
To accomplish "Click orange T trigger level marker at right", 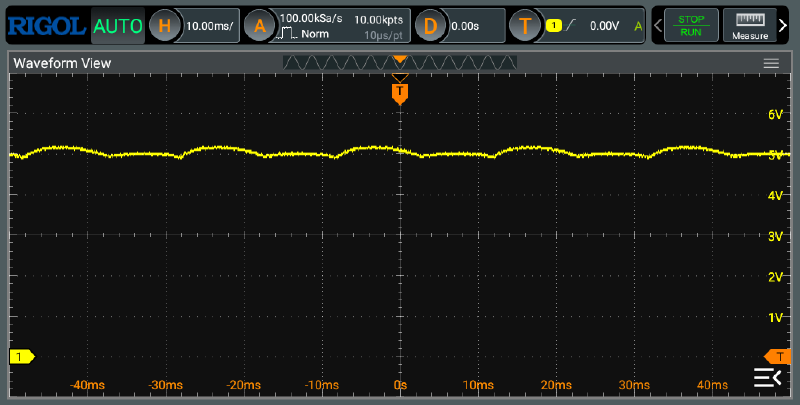I will pyautogui.click(x=778, y=357).
